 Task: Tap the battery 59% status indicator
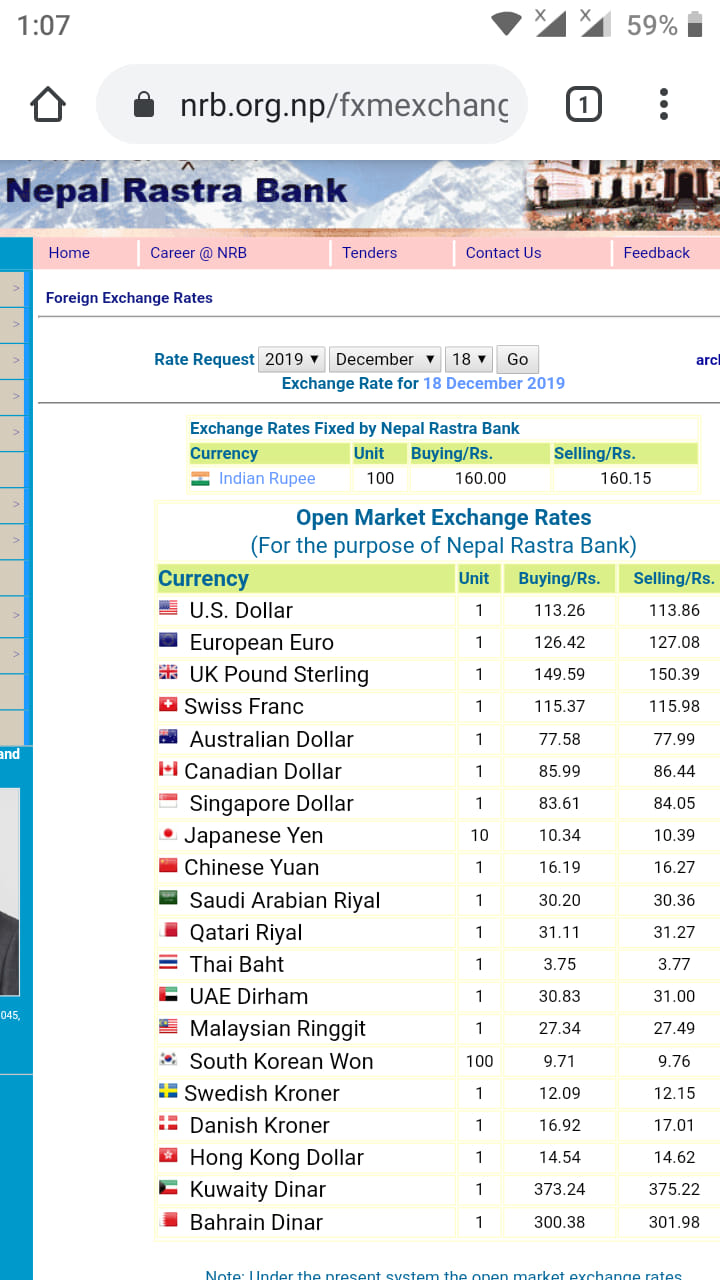[x=664, y=25]
